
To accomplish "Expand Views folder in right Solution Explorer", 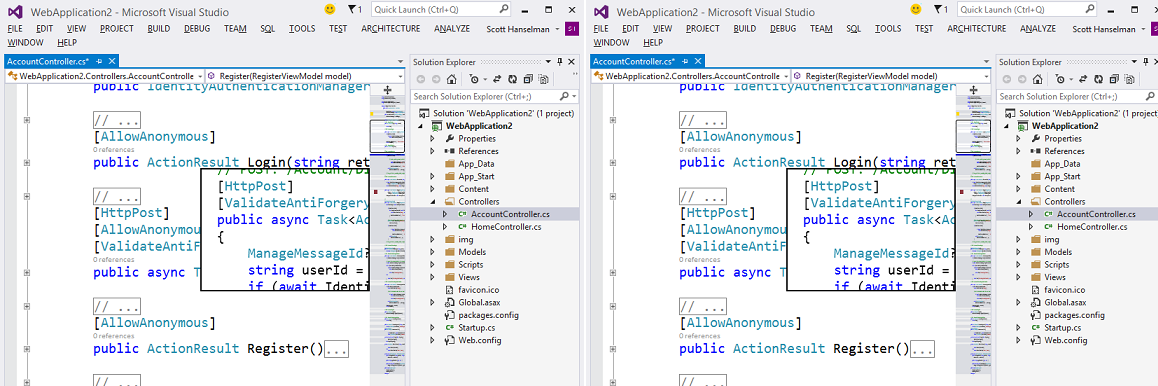I will [1019, 277].
